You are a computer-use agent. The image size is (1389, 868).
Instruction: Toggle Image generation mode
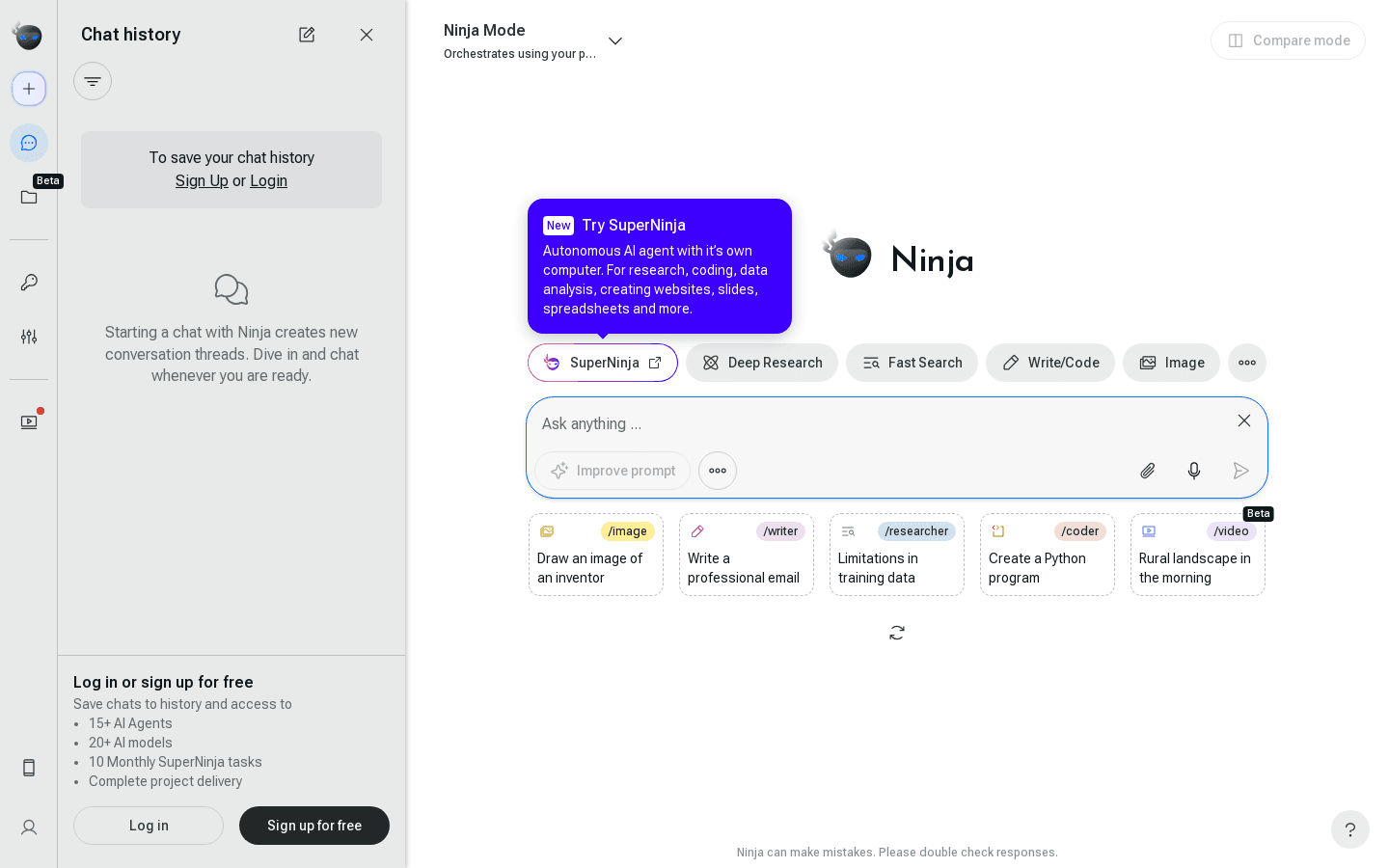click(x=1171, y=363)
